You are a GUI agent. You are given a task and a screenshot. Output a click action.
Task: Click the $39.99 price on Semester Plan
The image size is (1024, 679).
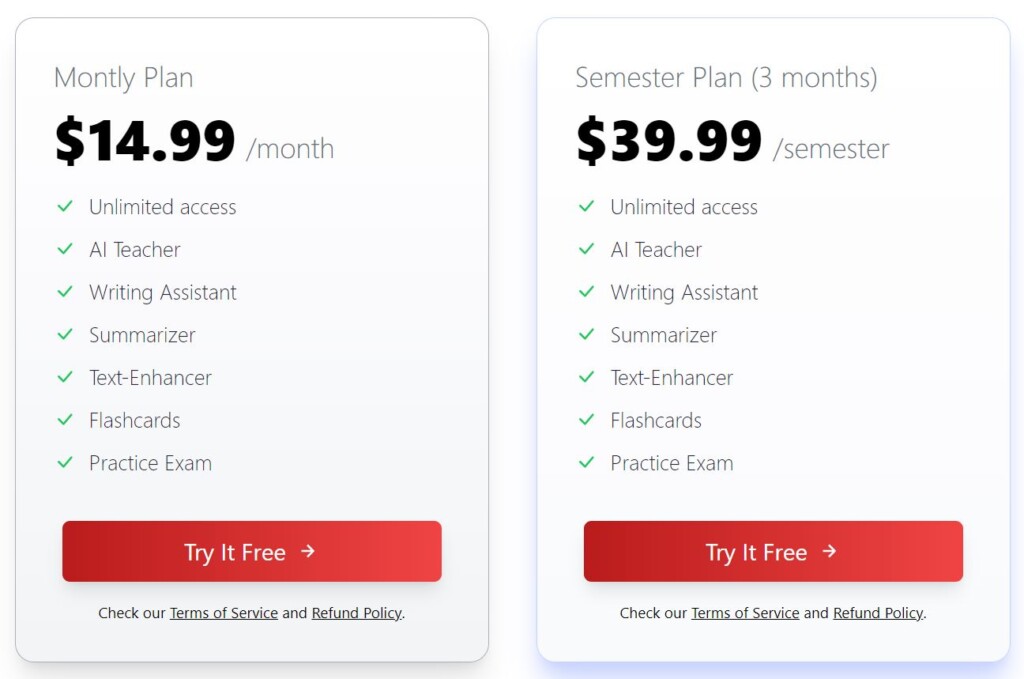tap(666, 141)
